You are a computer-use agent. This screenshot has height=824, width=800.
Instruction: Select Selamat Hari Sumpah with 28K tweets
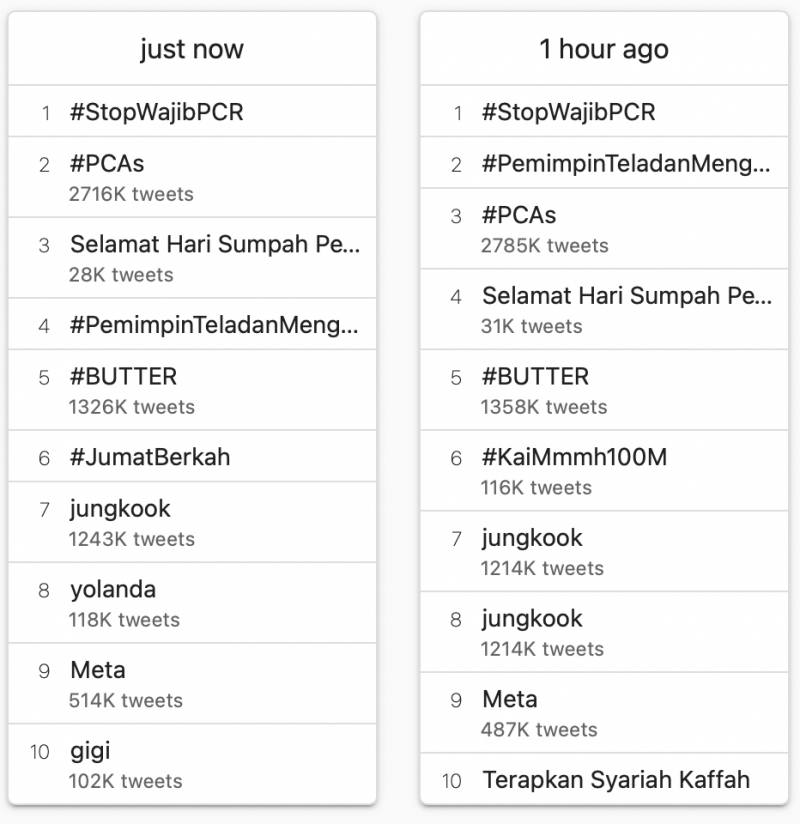pos(192,259)
